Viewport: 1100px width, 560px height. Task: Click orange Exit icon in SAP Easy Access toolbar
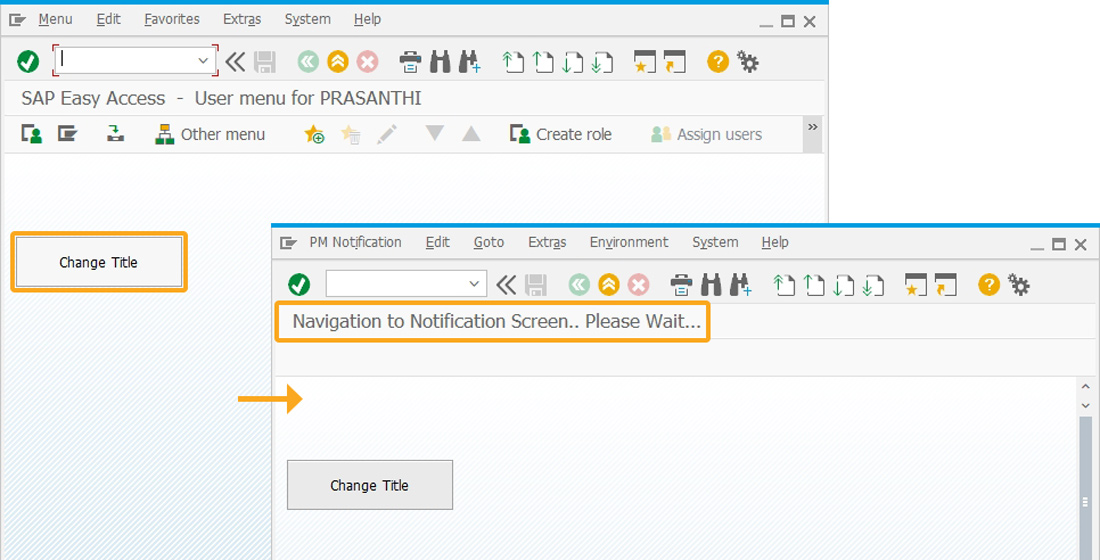point(337,62)
